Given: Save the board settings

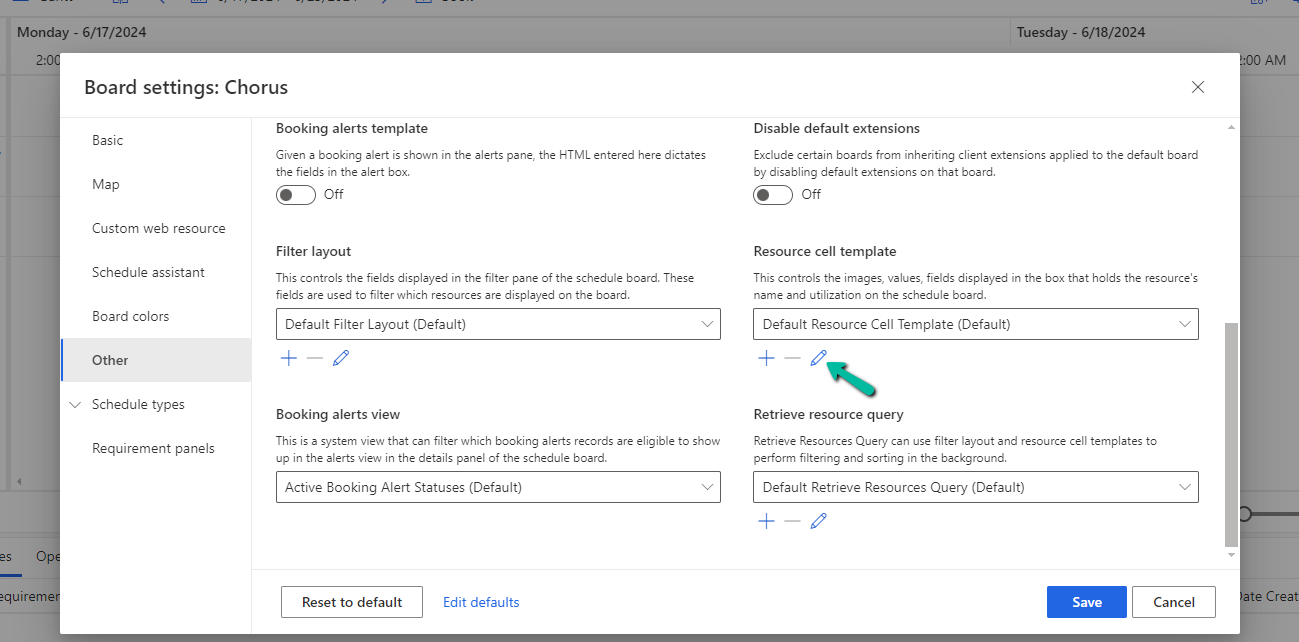Looking at the screenshot, I should 1086,601.
